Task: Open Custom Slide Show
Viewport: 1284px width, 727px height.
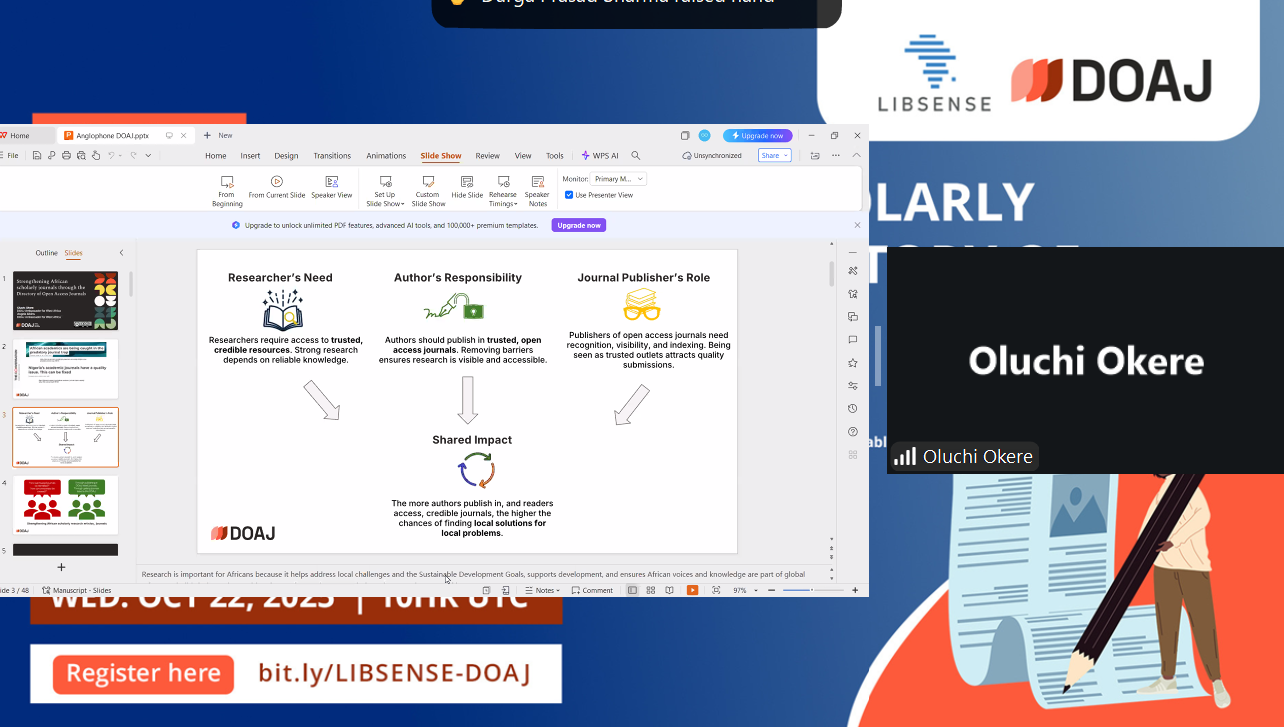Action: point(428,190)
